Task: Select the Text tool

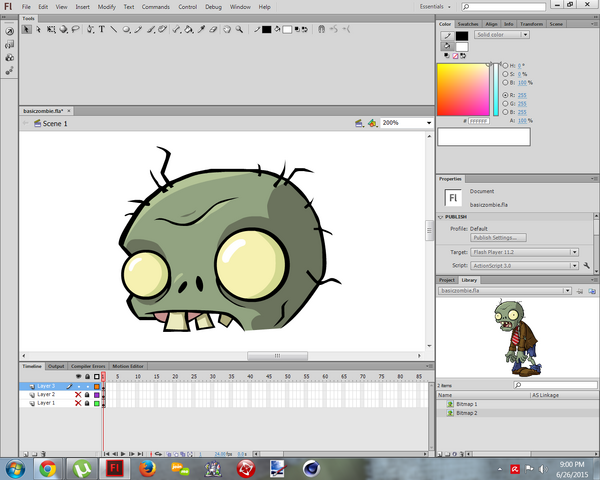Action: tap(102, 29)
